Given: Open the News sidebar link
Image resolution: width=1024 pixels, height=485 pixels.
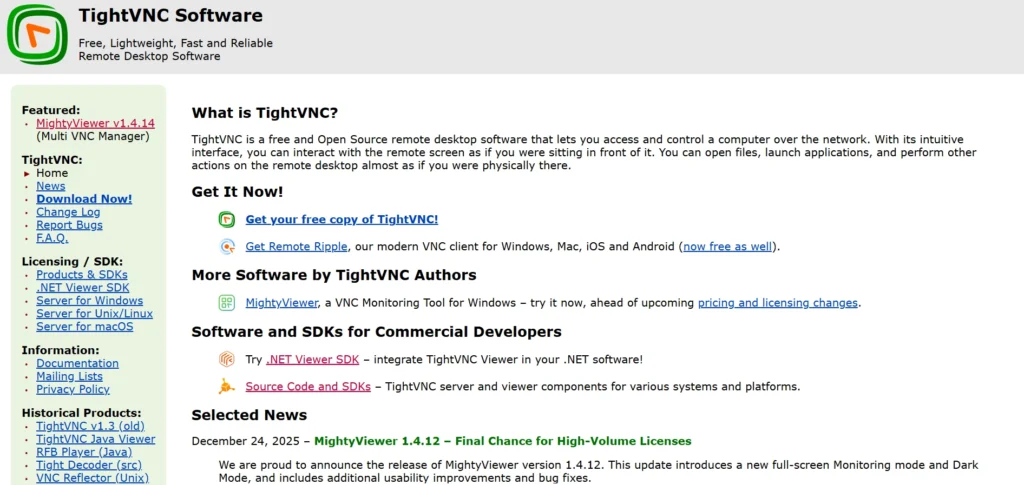Looking at the screenshot, I should coord(51,186).
